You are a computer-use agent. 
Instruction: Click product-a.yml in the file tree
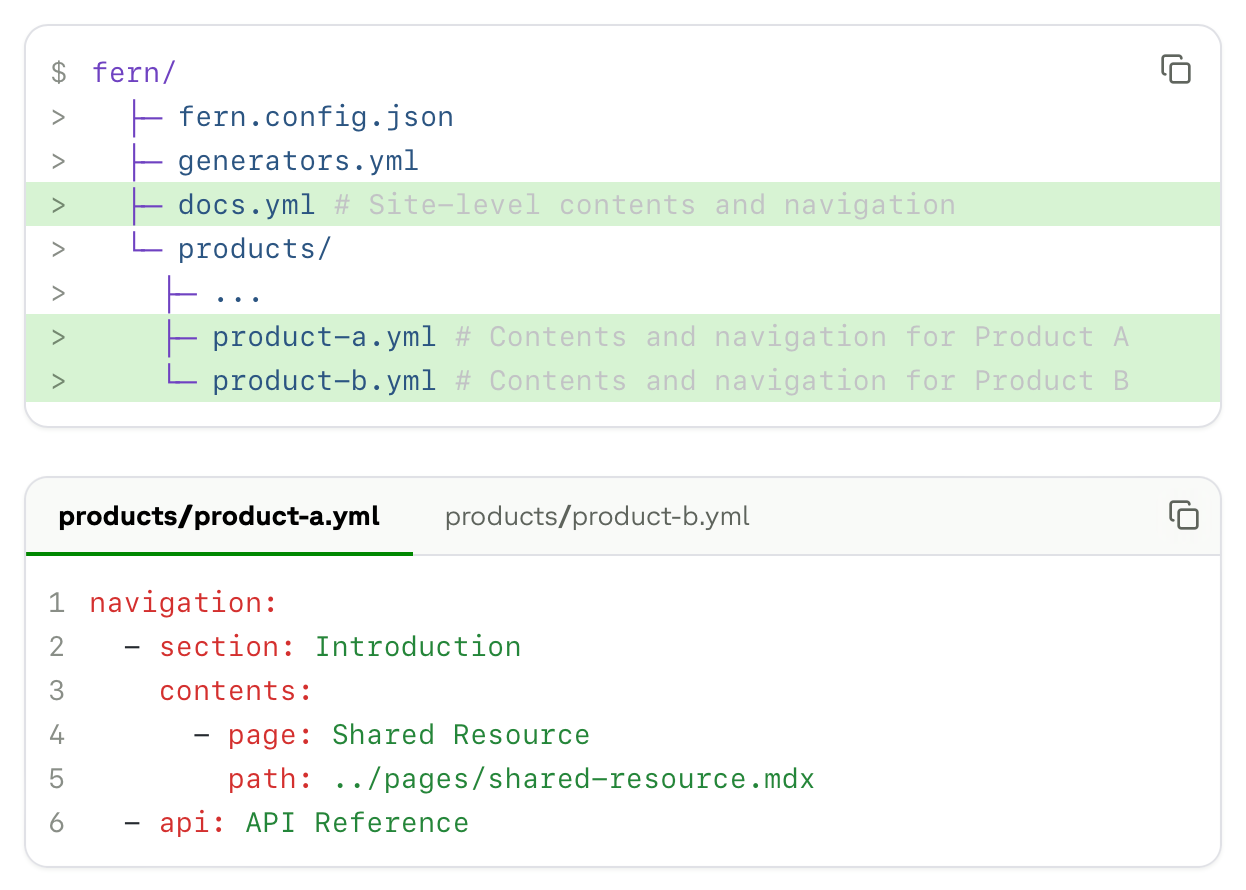[x=324, y=337]
